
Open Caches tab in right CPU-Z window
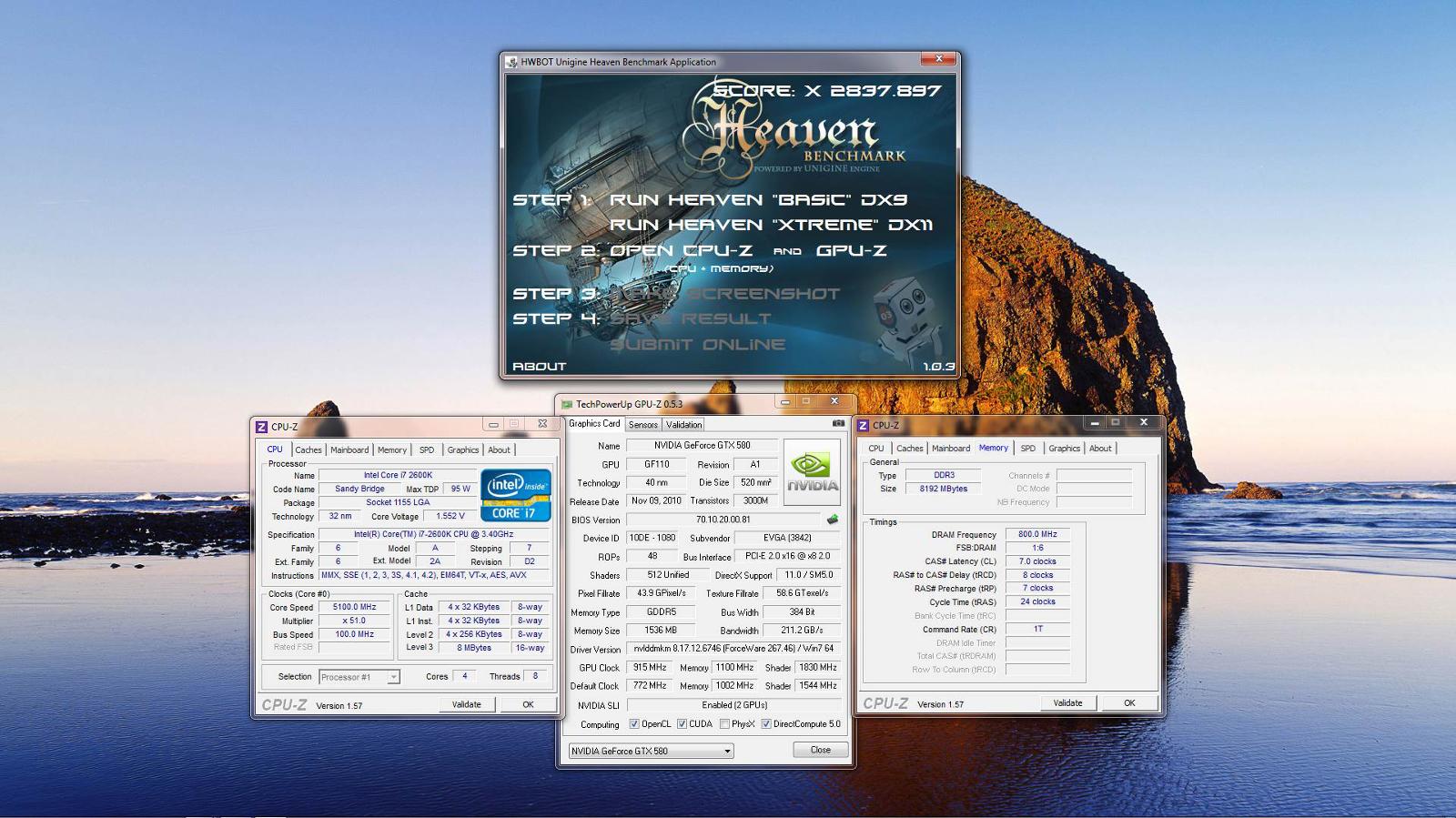click(x=910, y=448)
